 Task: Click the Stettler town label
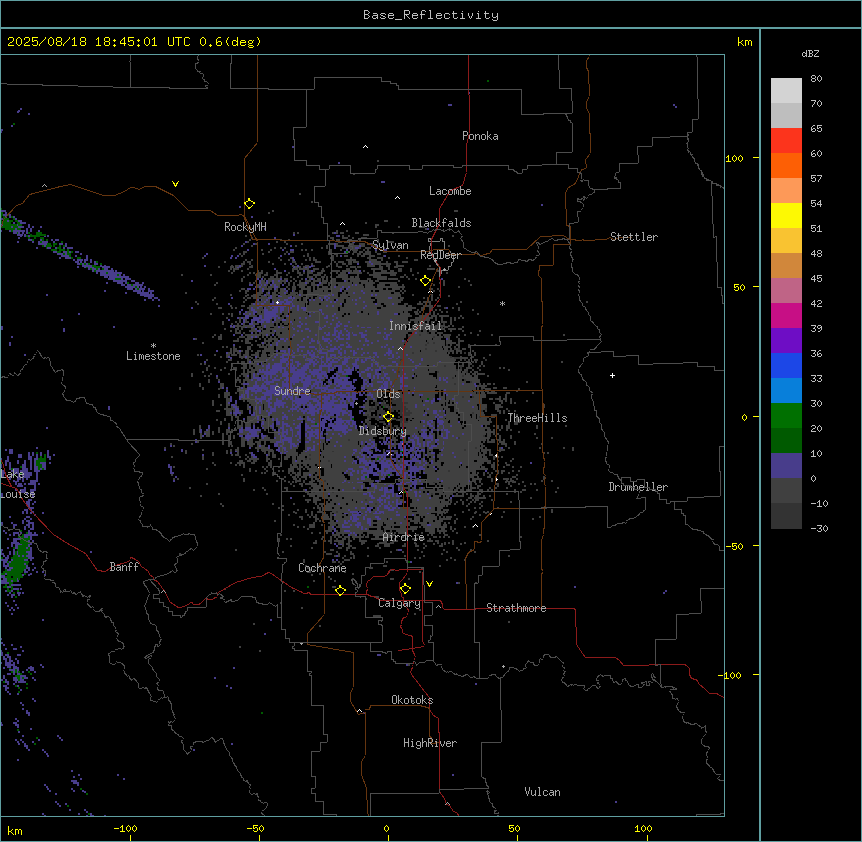pos(634,237)
